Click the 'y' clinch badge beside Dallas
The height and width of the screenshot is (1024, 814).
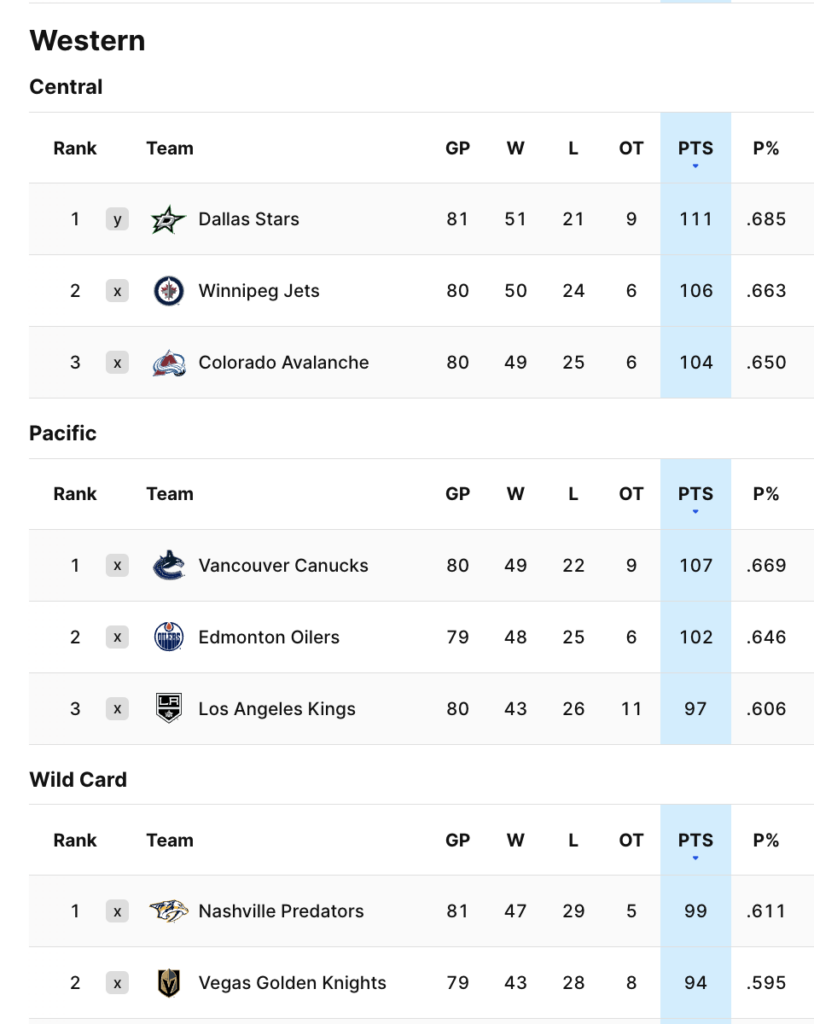(x=117, y=219)
